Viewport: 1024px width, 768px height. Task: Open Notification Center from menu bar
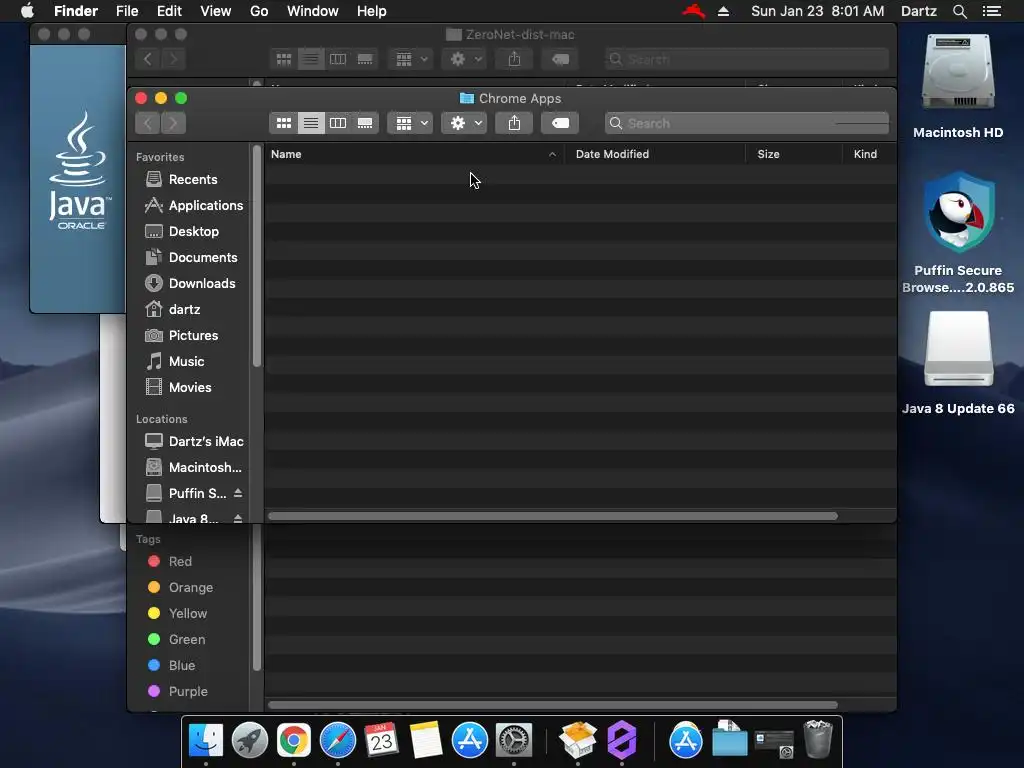(991, 11)
